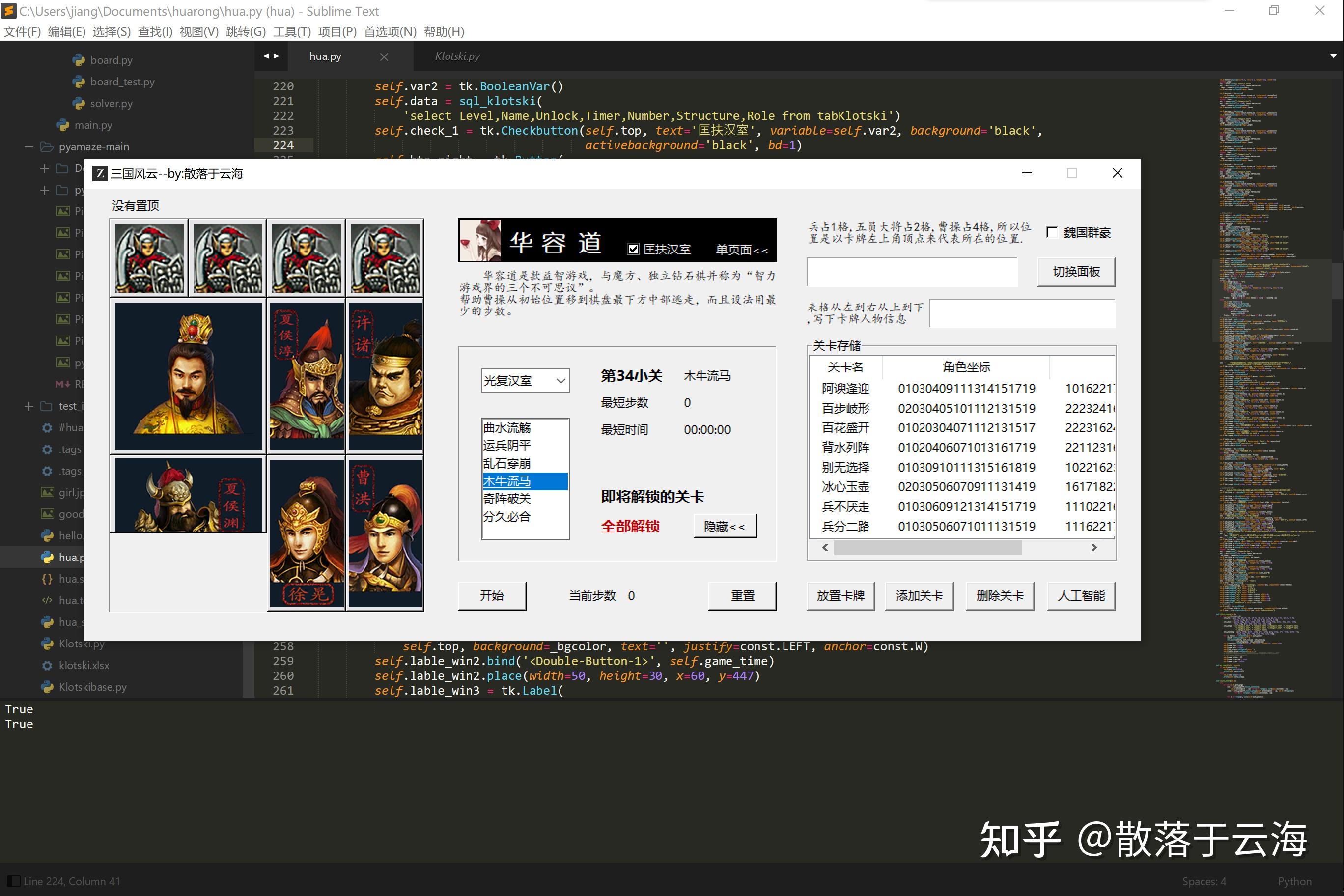Click the 单页面<< label
The width and height of the screenshot is (1344, 896).
tap(742, 250)
